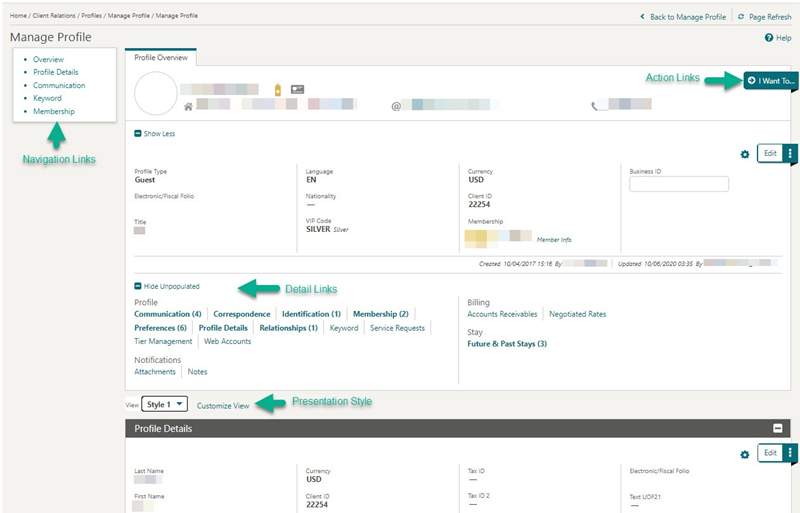Viewport: 800px width, 513px height.
Task: Click Edit in Profile Overview section
Action: pos(770,153)
